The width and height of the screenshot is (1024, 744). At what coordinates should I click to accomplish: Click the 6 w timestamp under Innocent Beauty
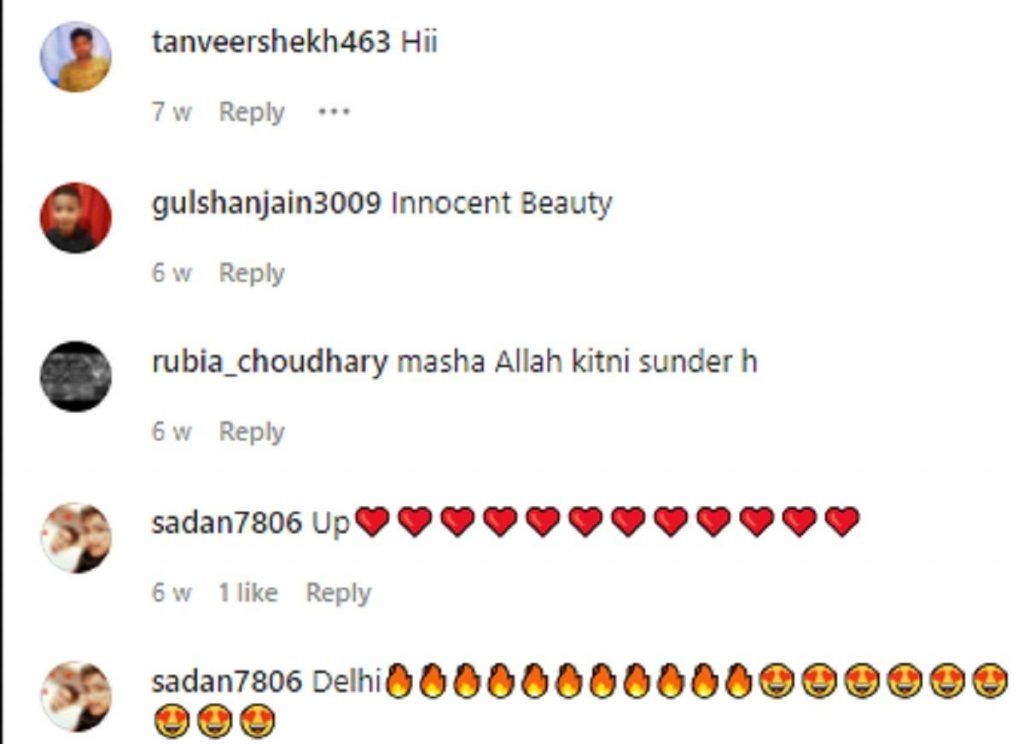172,272
